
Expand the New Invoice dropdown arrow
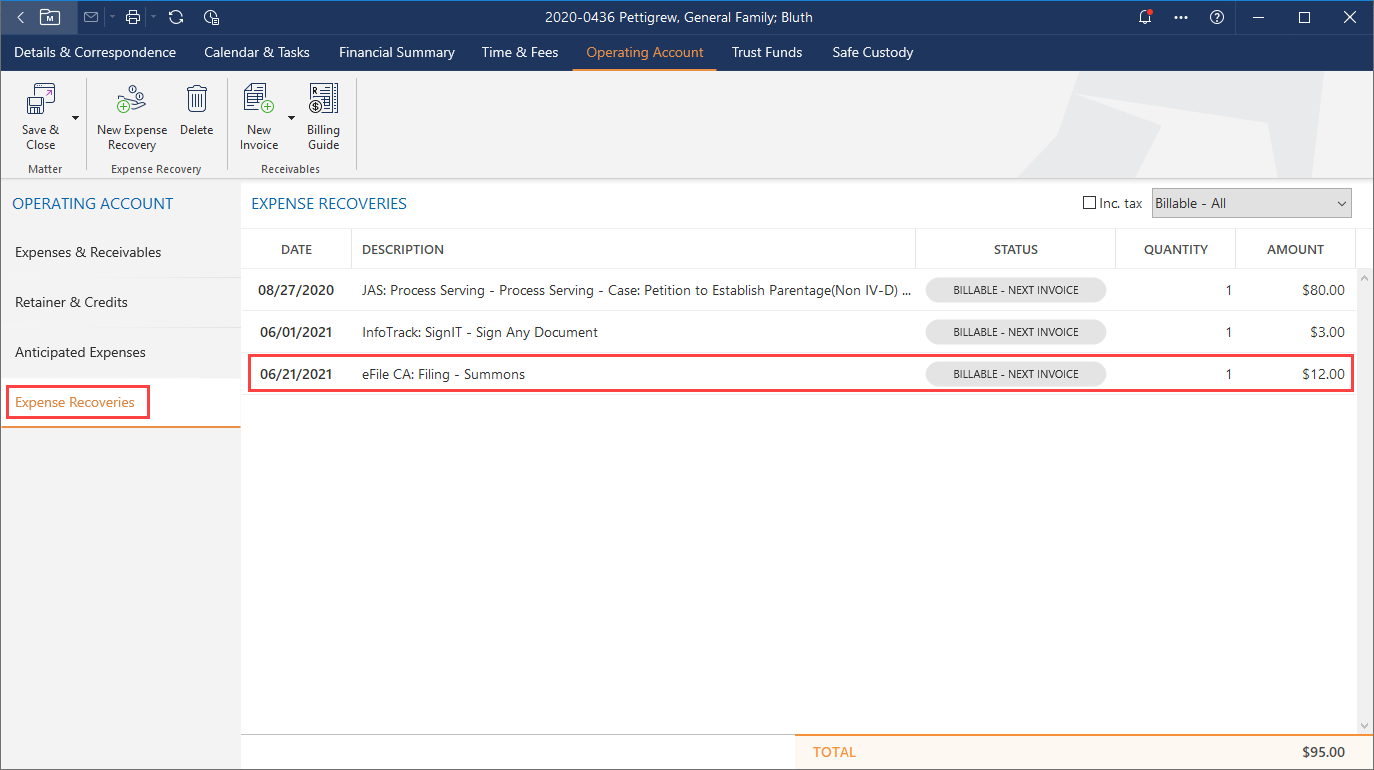[x=291, y=117]
